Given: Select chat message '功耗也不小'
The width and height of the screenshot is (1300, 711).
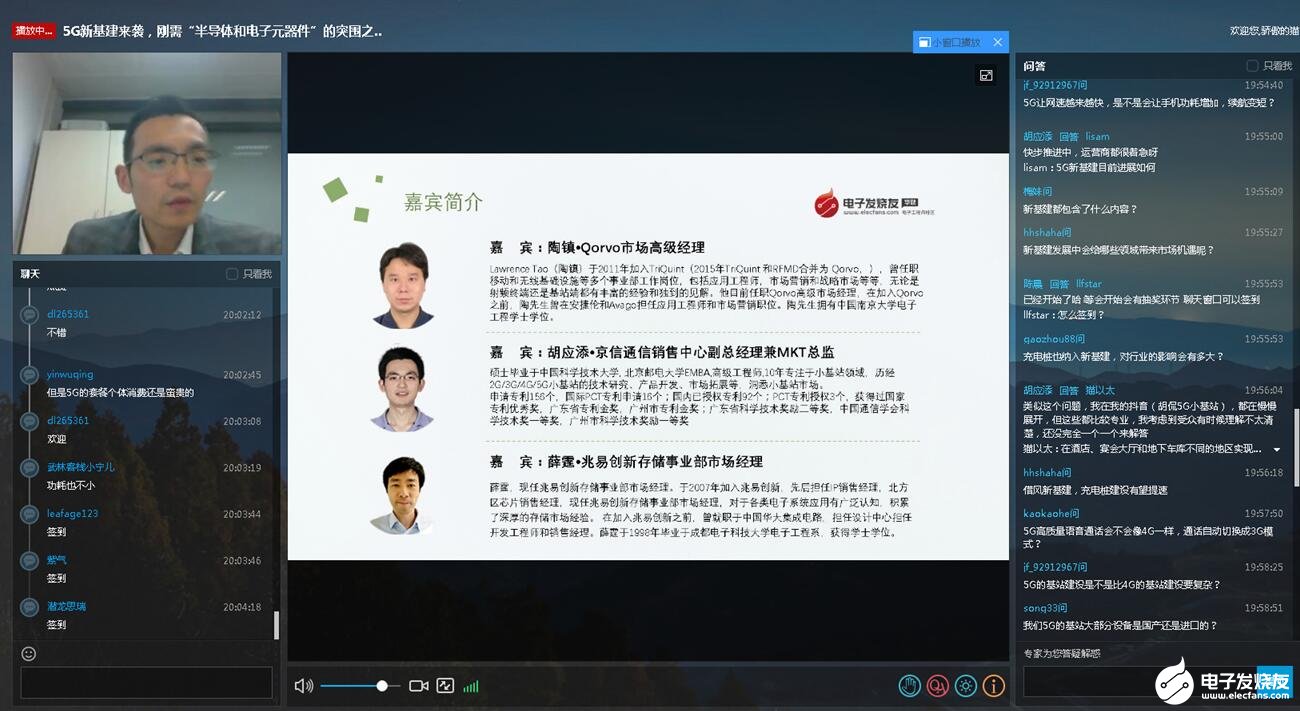Looking at the screenshot, I should [x=71, y=485].
